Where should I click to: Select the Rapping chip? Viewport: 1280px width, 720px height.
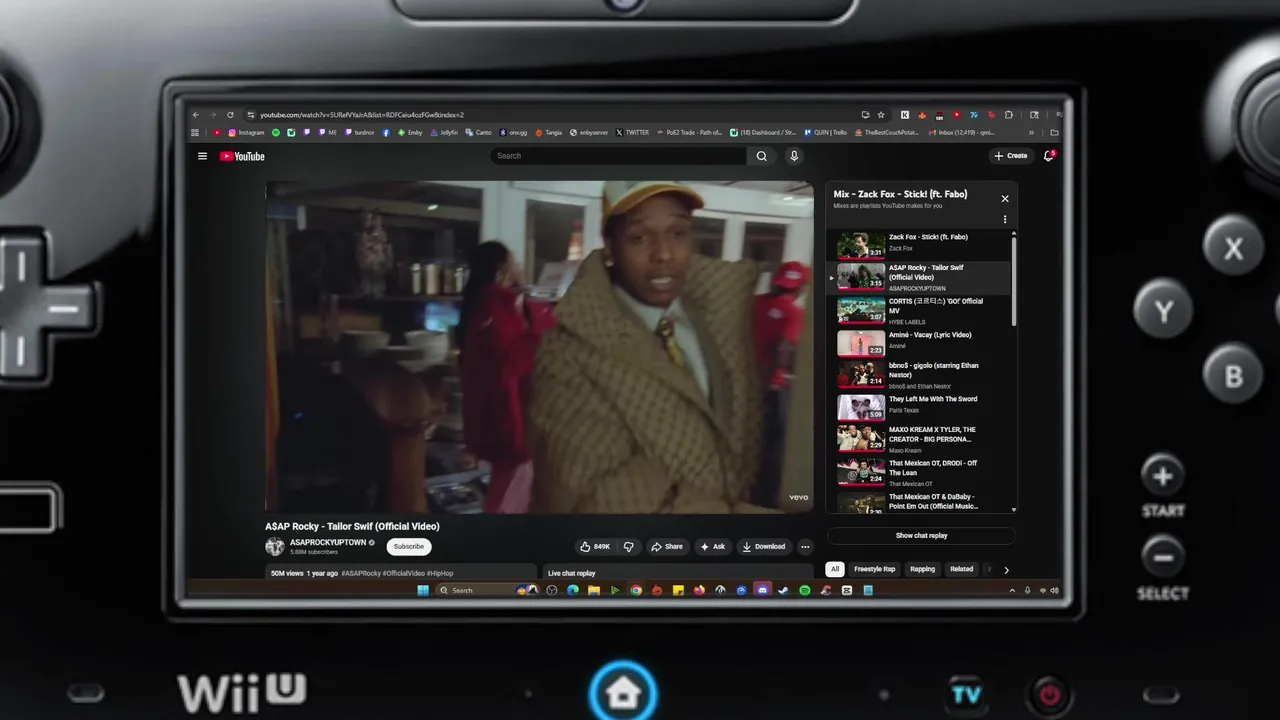923,569
